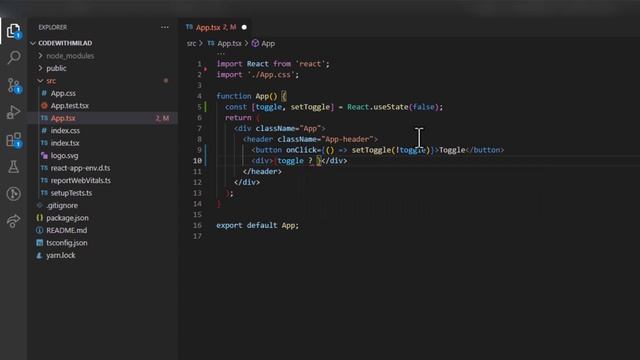Open setupTests.ts file
This screenshot has width=640, height=360.
71,193
